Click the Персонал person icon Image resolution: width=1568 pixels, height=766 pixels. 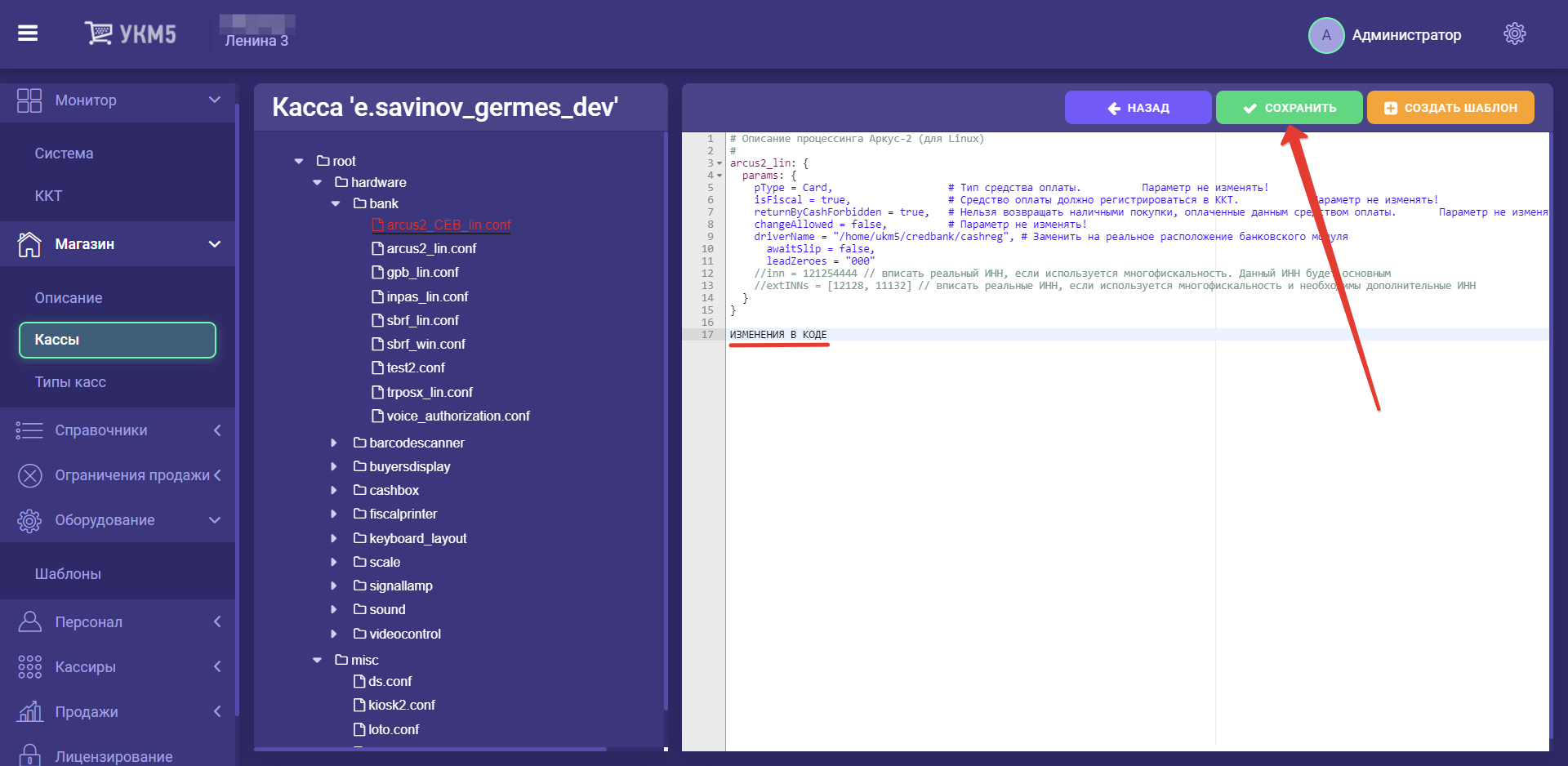[x=29, y=621]
